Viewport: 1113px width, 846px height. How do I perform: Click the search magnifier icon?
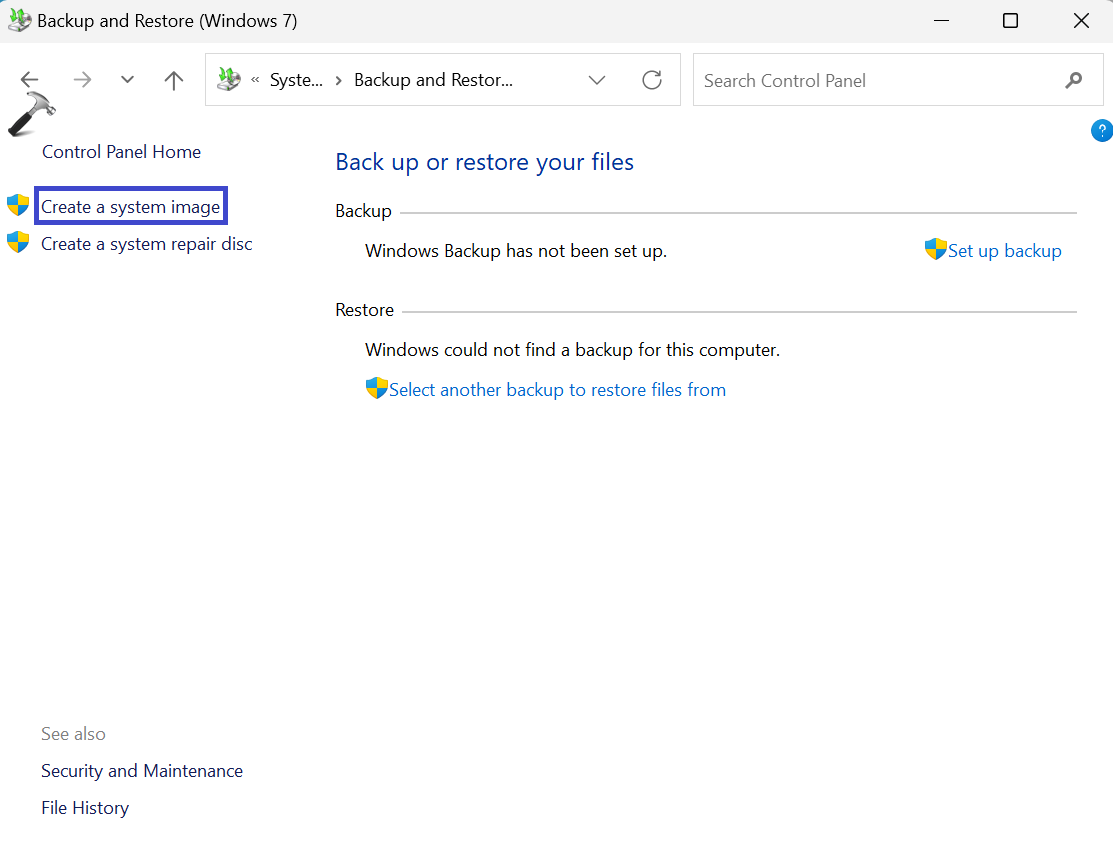coord(1073,79)
